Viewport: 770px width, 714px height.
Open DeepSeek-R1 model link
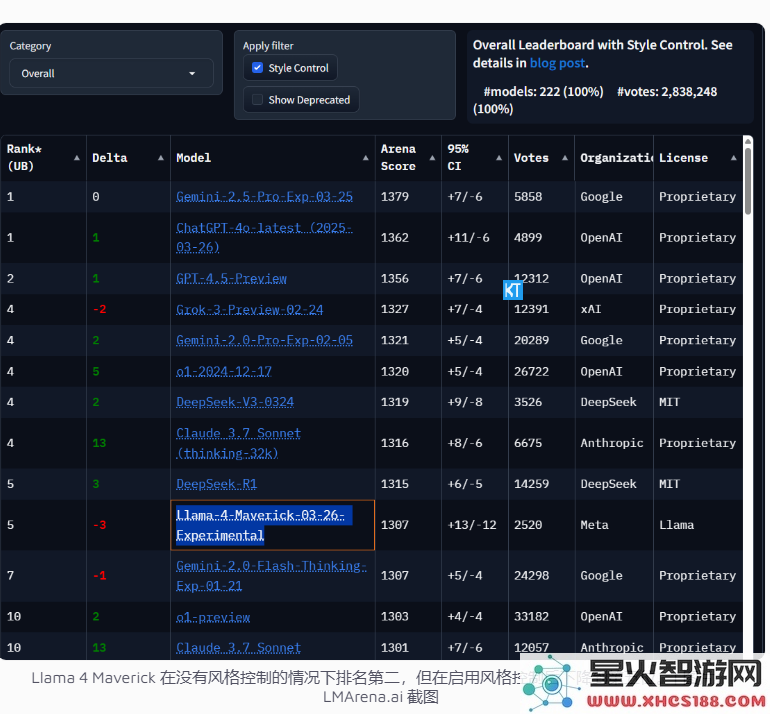click(x=217, y=484)
